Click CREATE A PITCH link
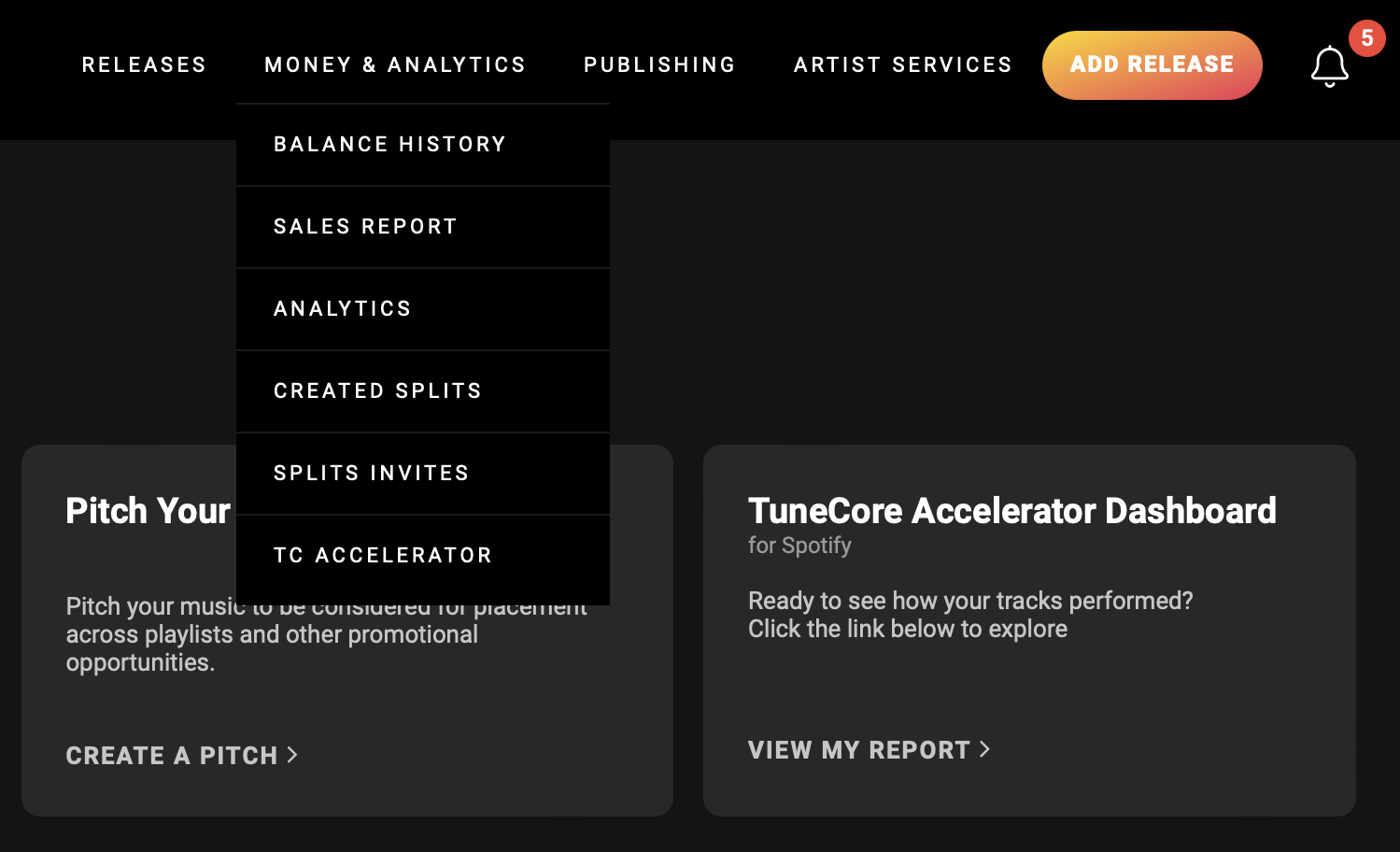 click(x=171, y=755)
